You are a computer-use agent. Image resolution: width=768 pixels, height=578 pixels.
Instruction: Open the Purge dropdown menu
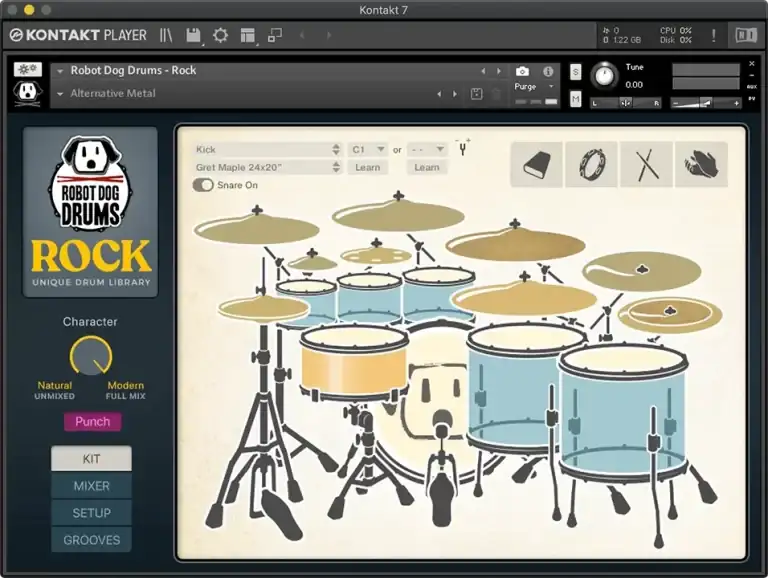[x=534, y=87]
